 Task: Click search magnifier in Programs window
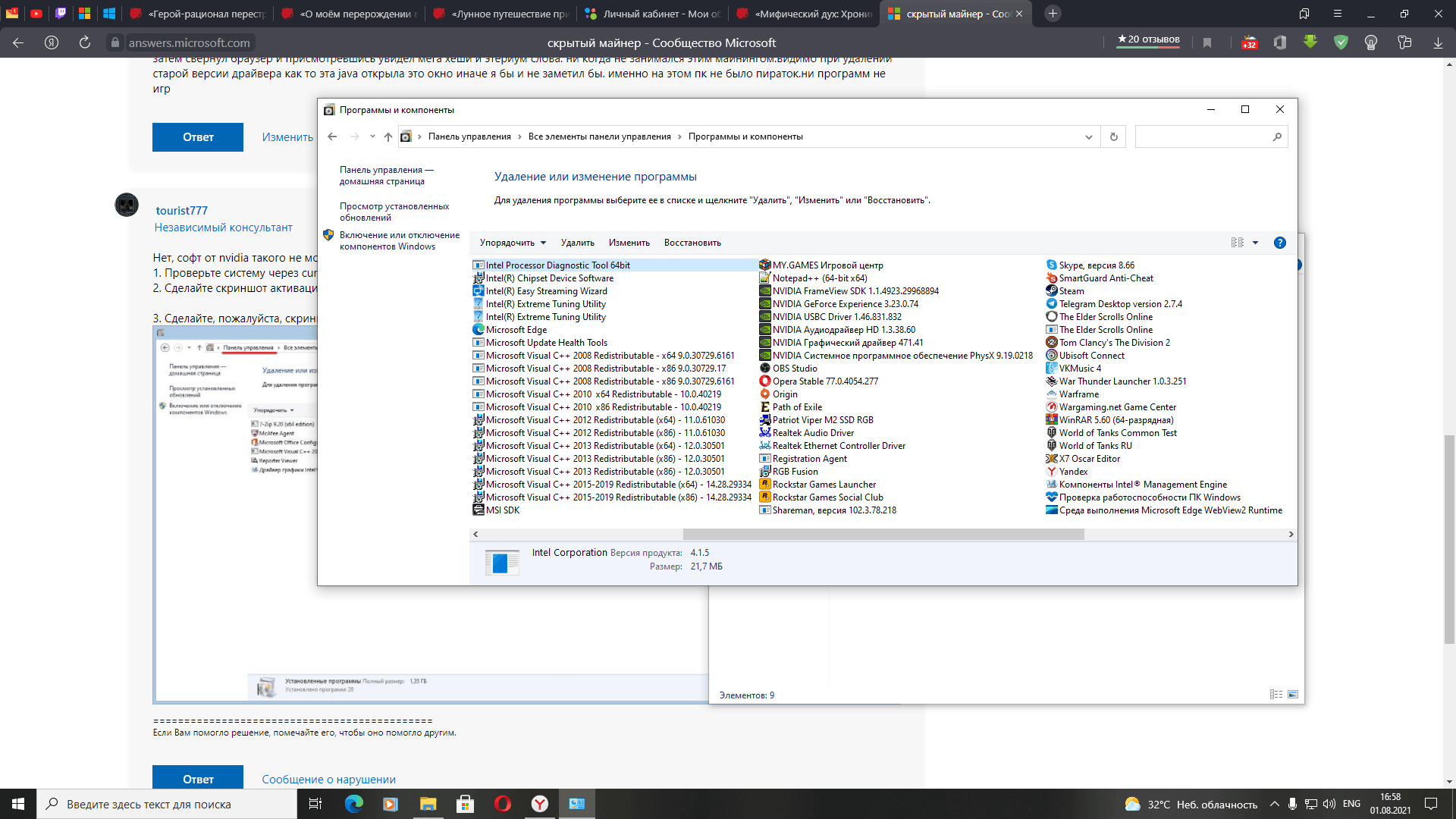(1277, 136)
